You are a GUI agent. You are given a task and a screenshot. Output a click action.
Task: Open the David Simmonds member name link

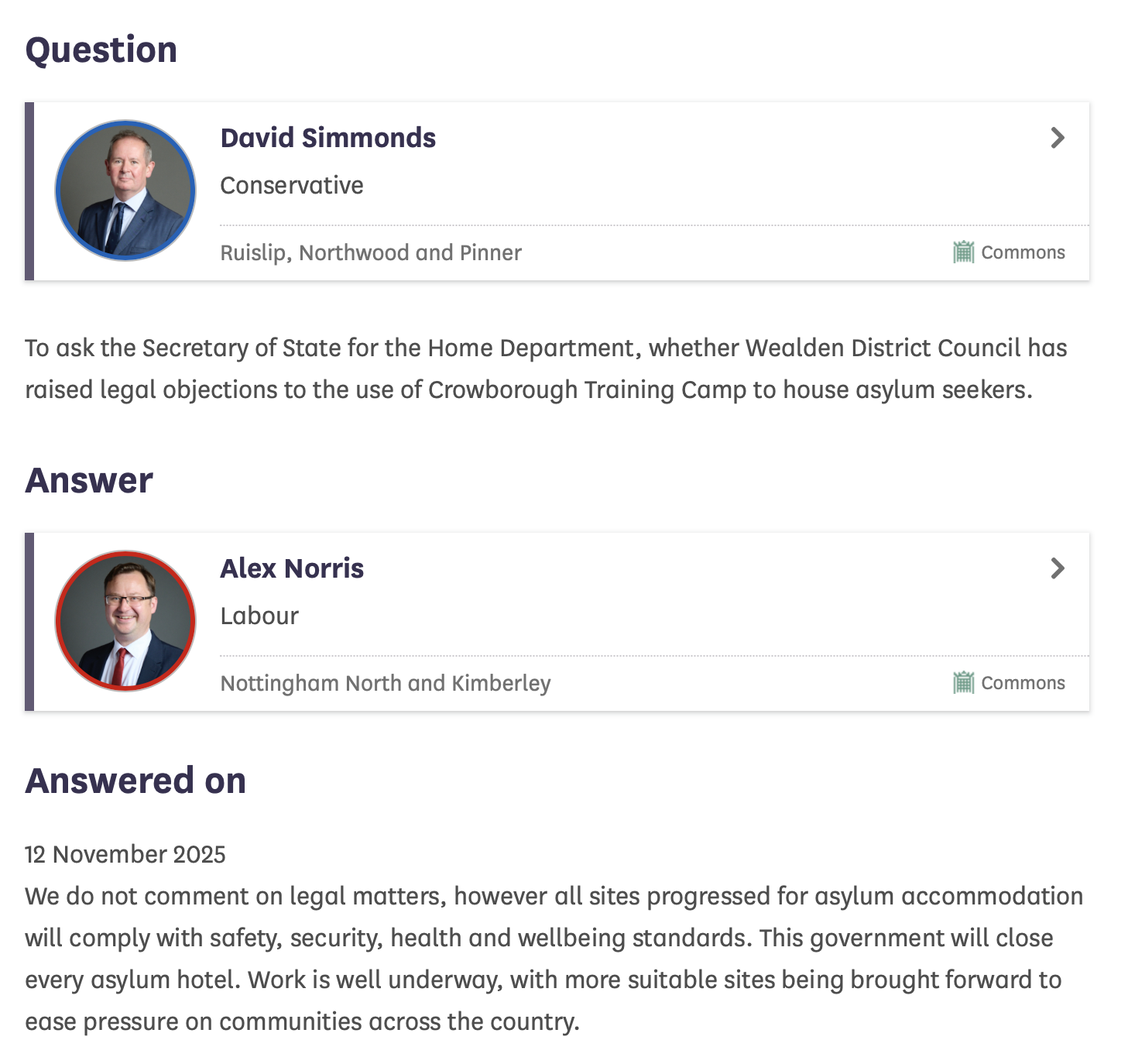[328, 138]
